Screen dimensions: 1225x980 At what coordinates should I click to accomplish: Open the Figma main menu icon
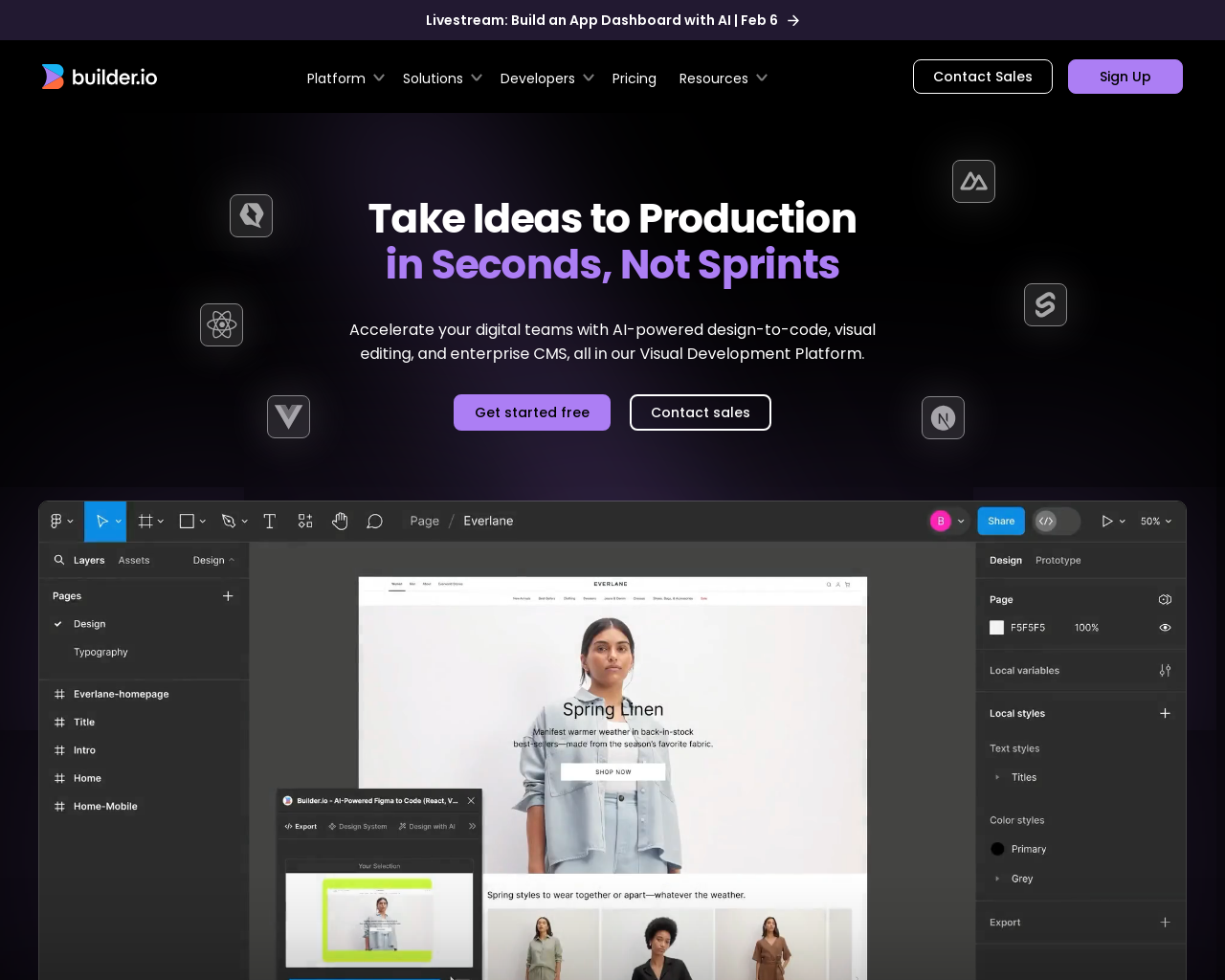click(x=61, y=521)
